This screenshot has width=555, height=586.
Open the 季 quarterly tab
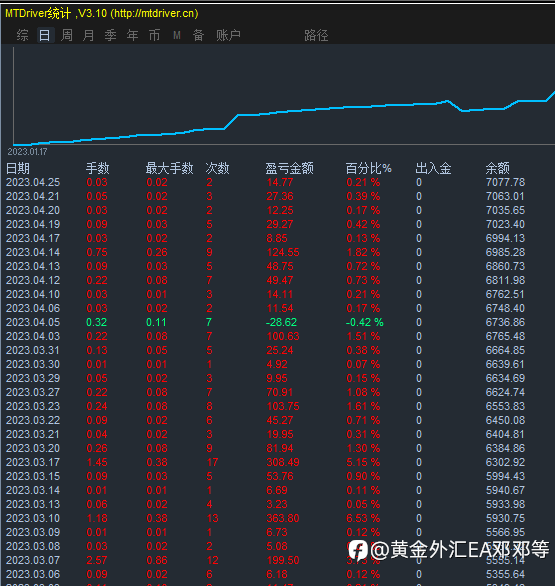pyautogui.click(x=110, y=36)
